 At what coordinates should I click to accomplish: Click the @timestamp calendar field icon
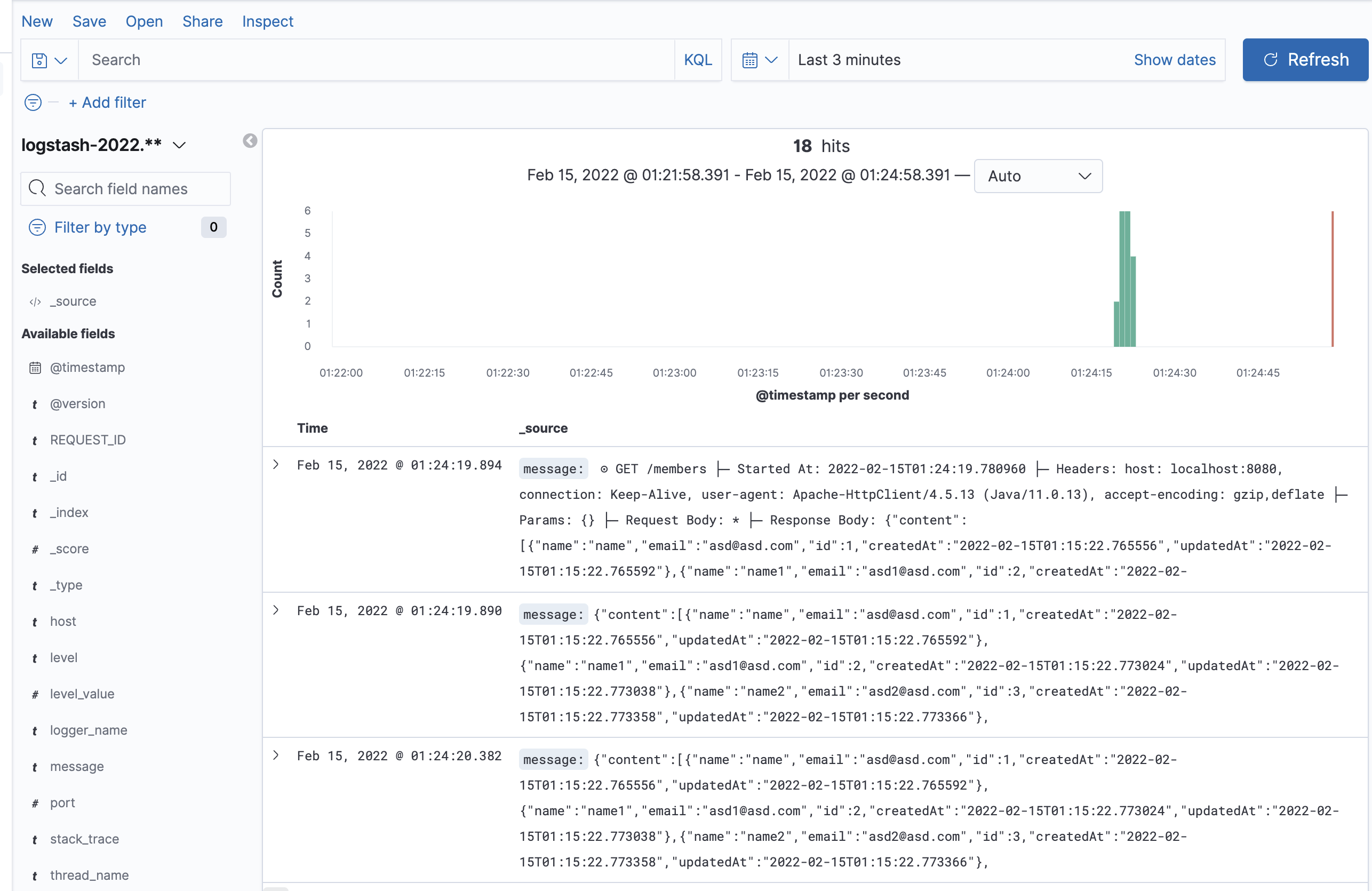pyautogui.click(x=35, y=368)
